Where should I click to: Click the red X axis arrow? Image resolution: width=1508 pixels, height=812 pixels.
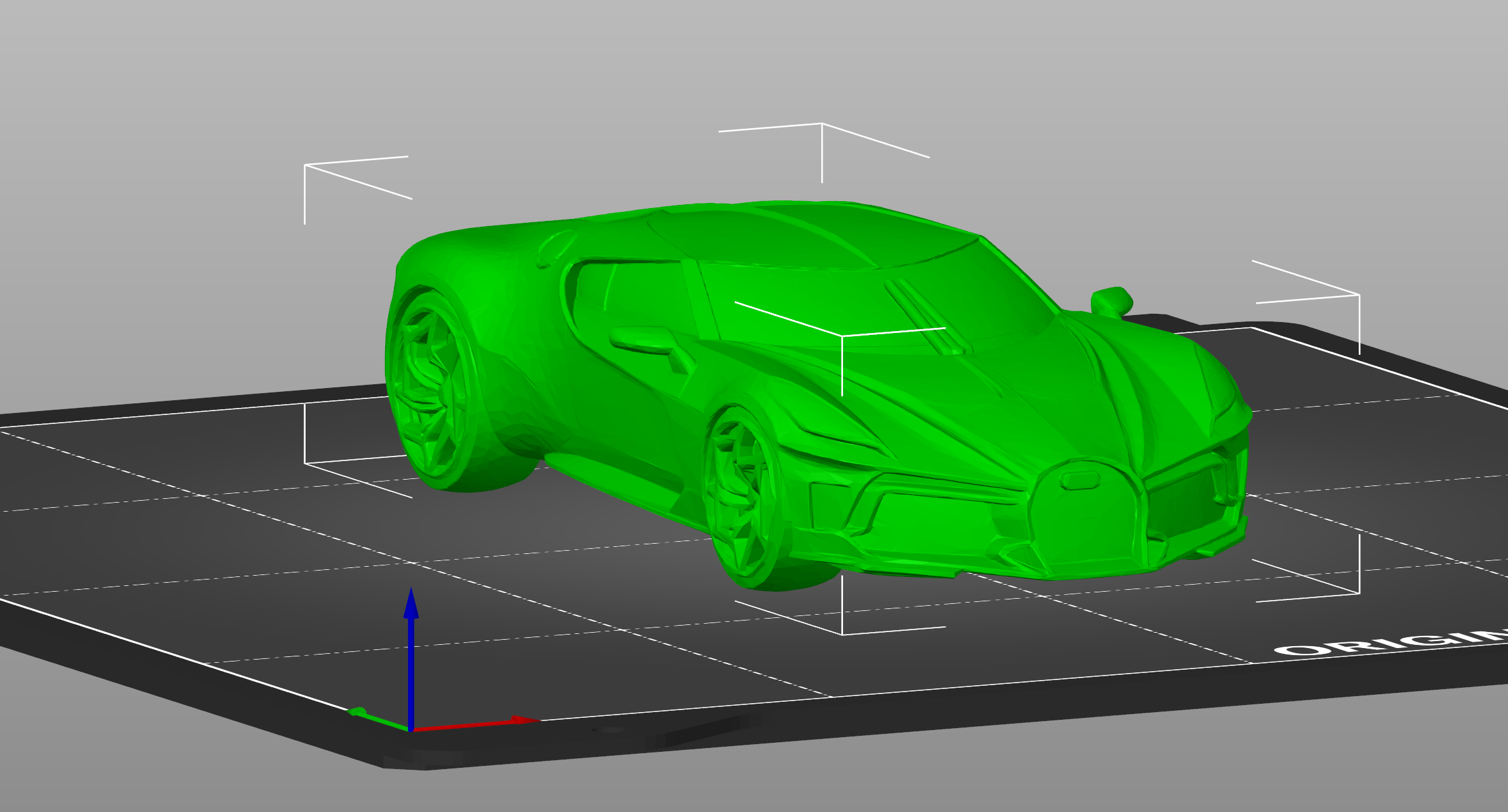point(475,725)
